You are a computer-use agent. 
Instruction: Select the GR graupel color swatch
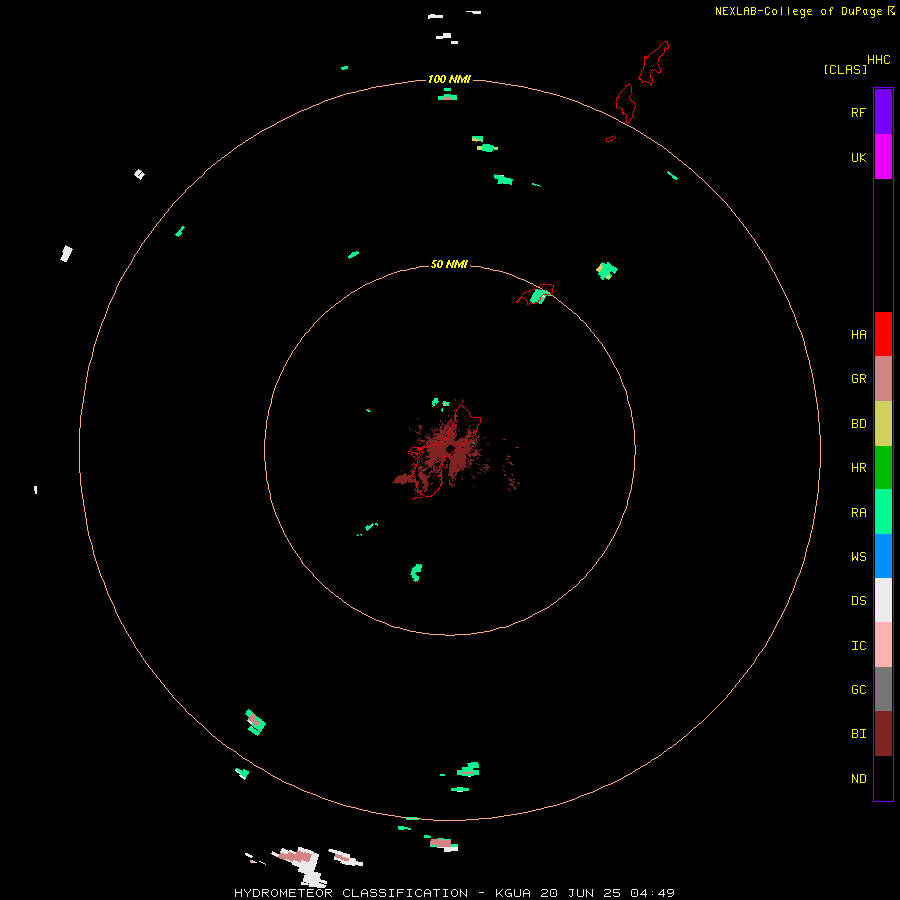(883, 379)
